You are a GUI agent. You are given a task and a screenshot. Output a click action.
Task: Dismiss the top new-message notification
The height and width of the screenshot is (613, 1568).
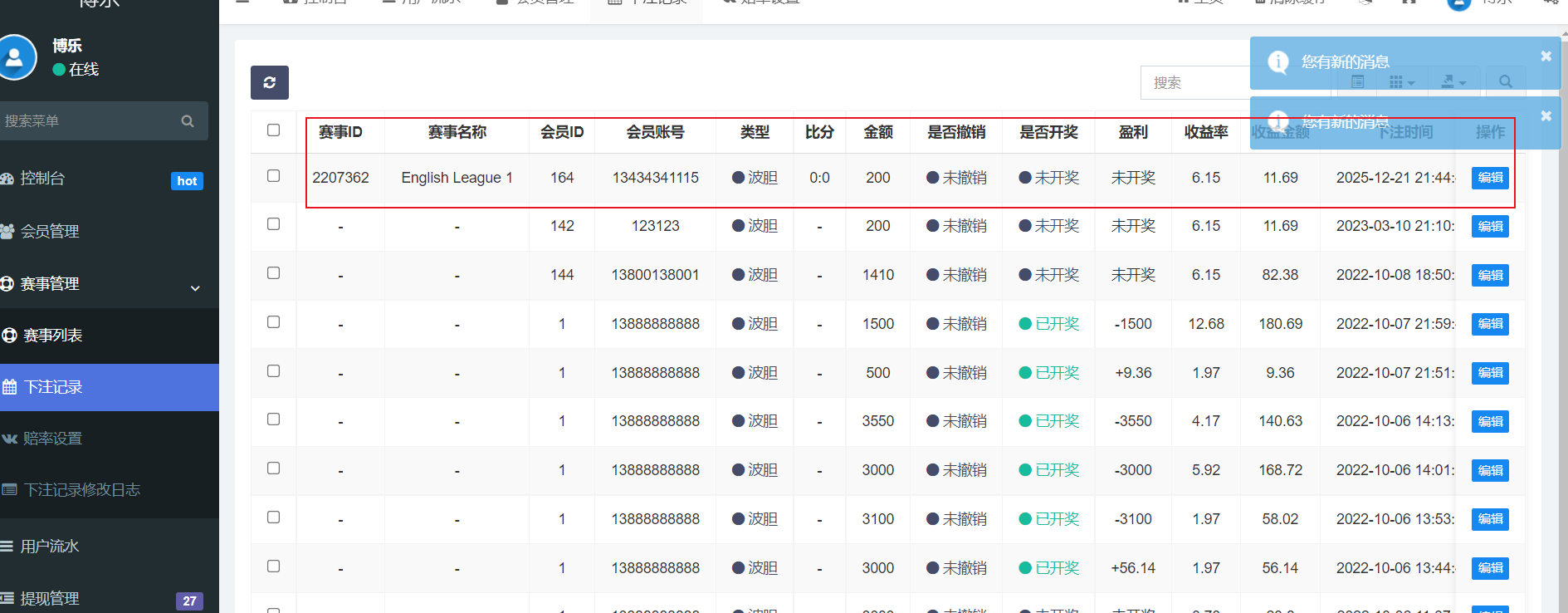tap(1546, 56)
